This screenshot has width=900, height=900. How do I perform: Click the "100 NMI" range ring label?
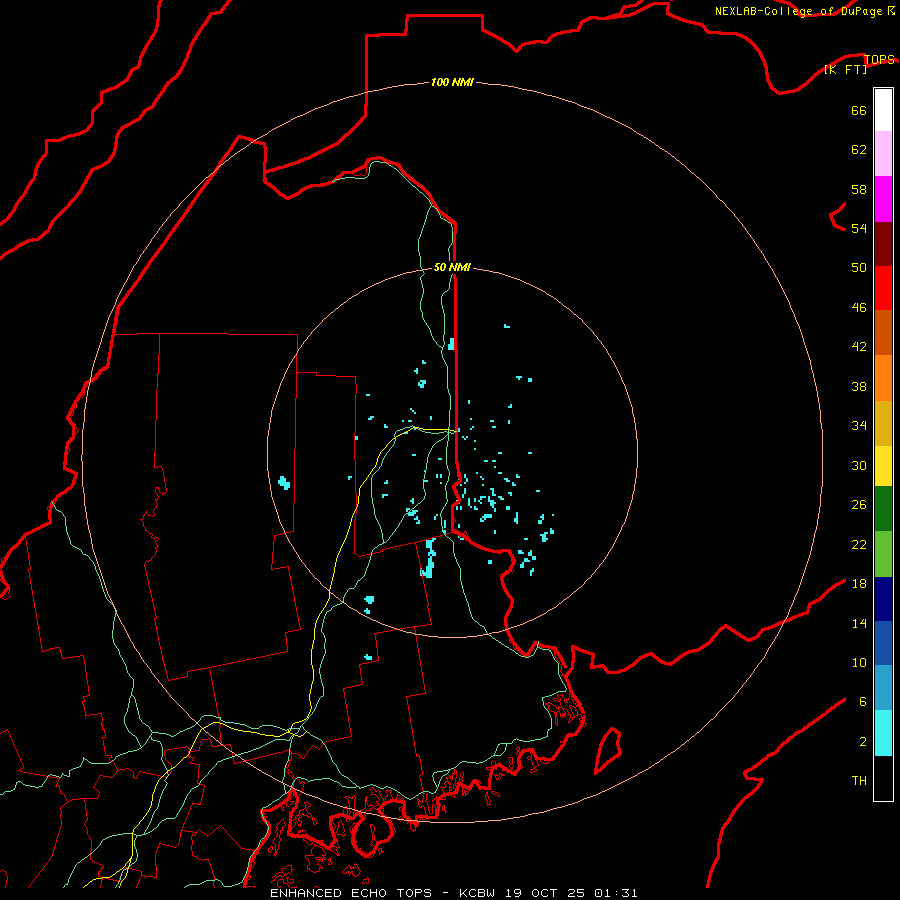tap(452, 82)
